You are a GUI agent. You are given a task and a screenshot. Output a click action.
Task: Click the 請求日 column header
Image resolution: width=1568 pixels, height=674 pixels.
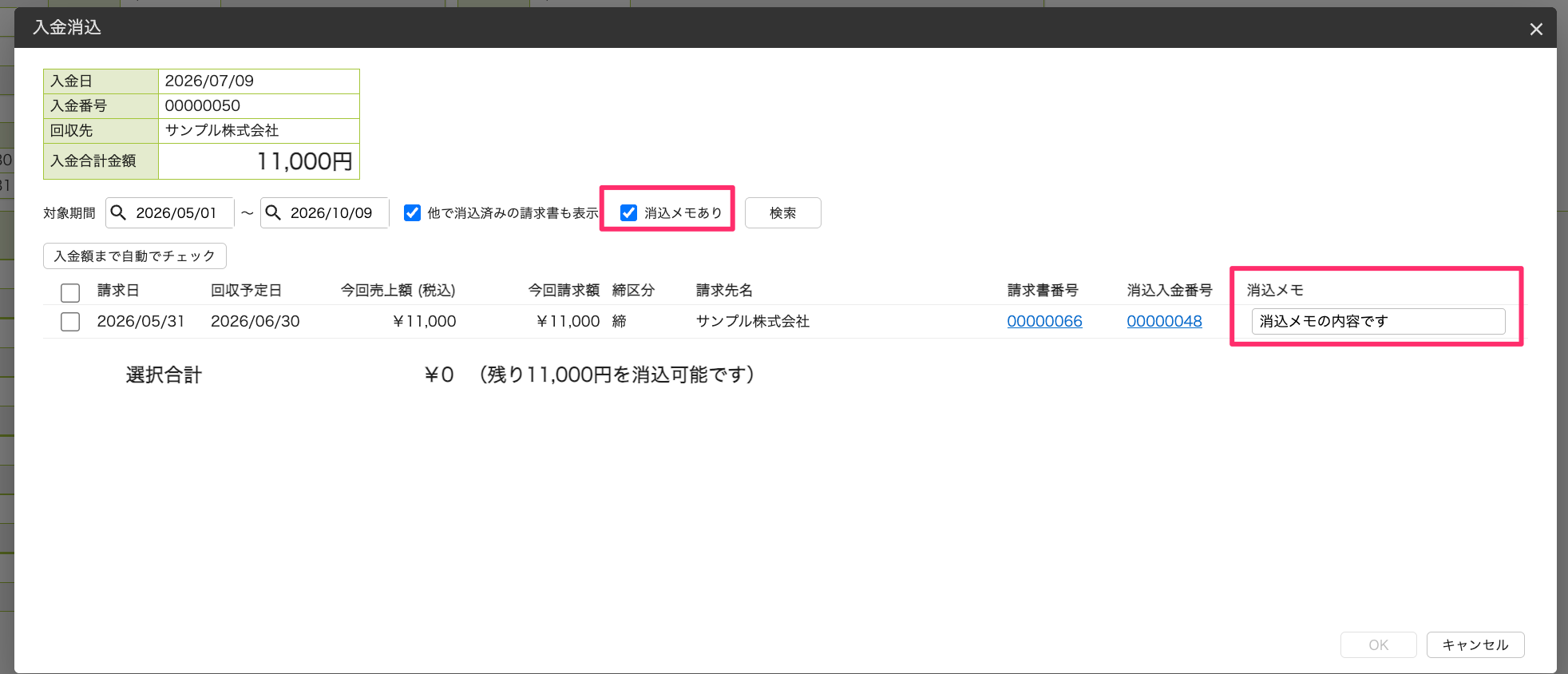point(118,290)
